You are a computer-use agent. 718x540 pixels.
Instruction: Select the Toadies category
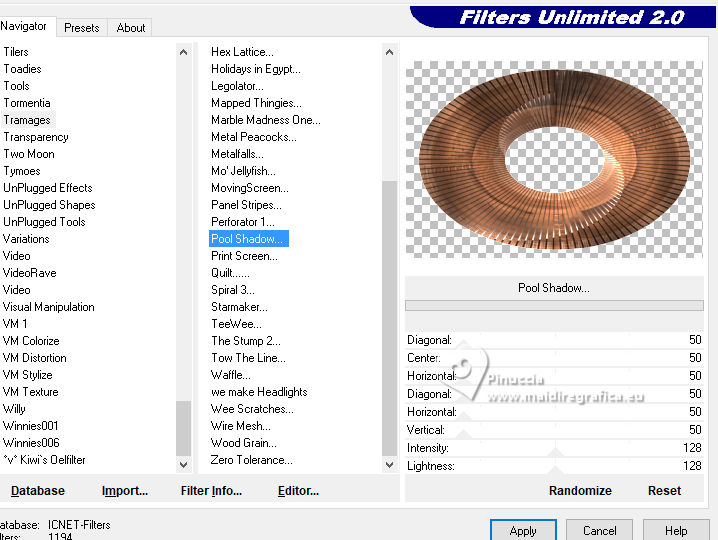pos(22,69)
